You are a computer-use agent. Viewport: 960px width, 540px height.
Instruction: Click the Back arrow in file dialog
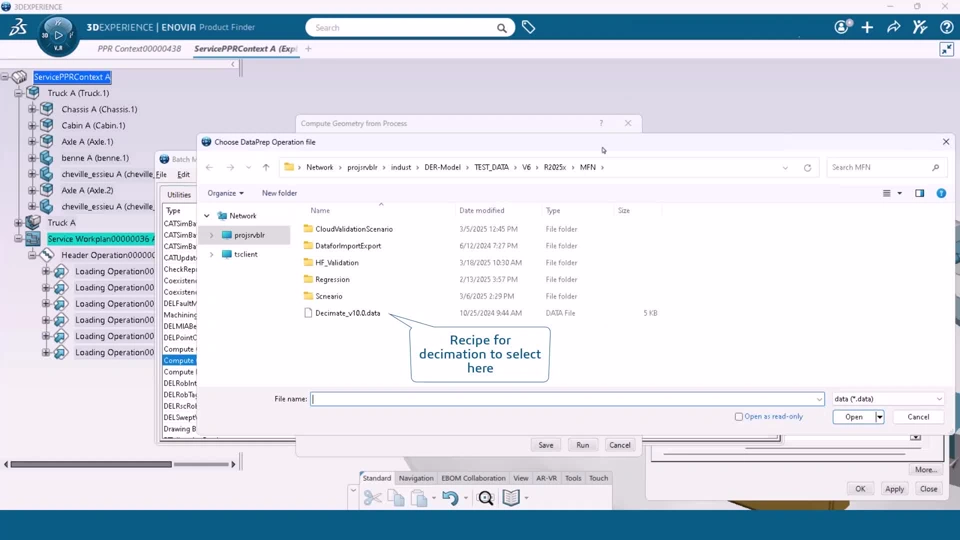[x=209, y=167]
